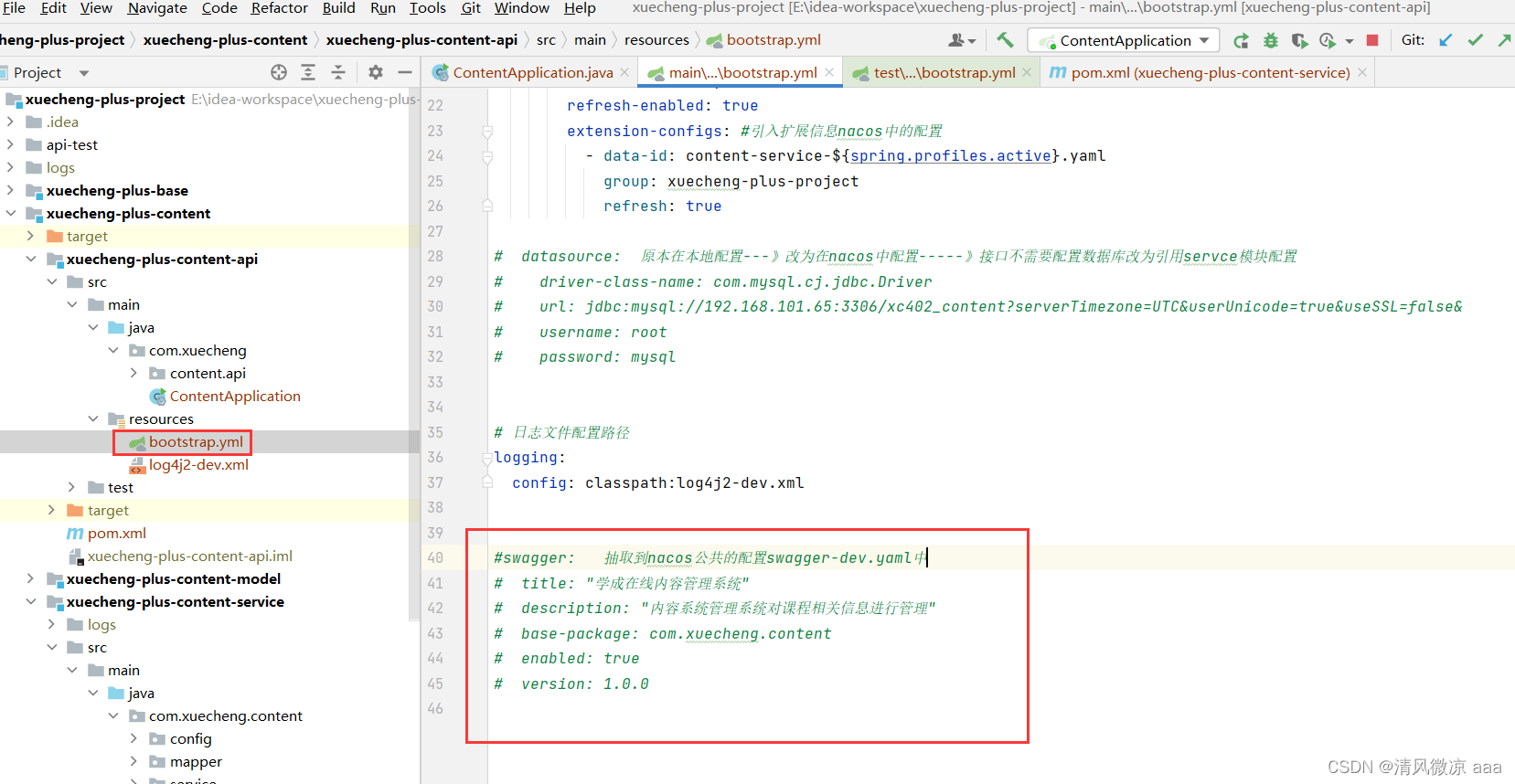
Task: Expand the config package
Action: coord(133,738)
